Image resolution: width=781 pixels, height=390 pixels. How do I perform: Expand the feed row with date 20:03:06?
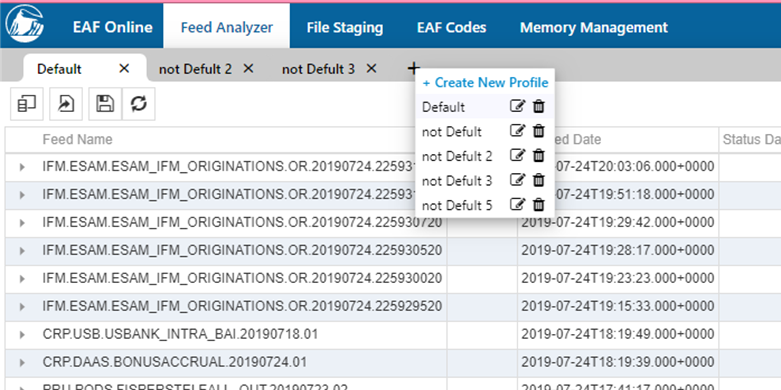tap(22, 167)
